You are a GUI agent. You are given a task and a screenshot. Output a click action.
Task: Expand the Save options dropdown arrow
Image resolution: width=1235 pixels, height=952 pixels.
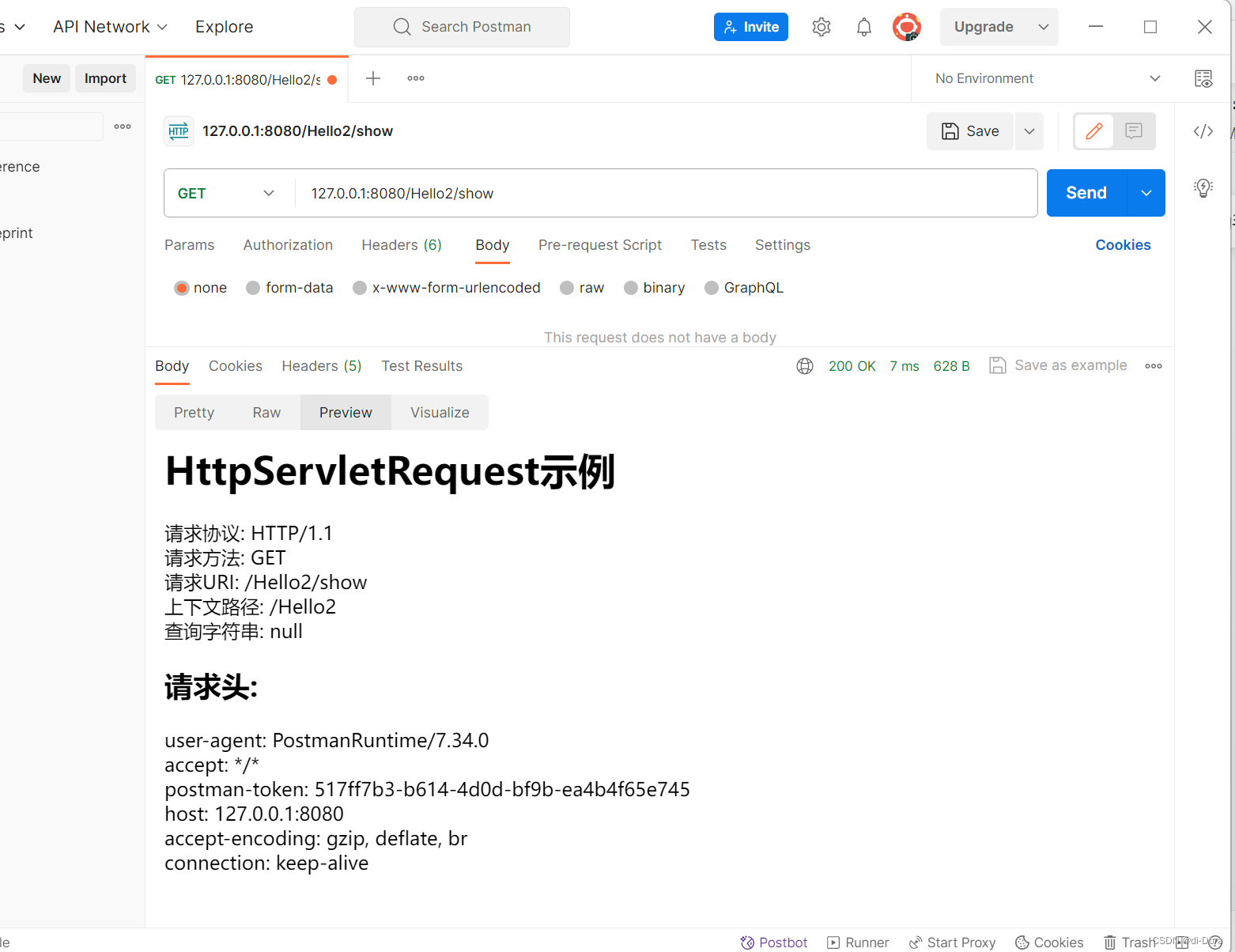tap(1029, 131)
